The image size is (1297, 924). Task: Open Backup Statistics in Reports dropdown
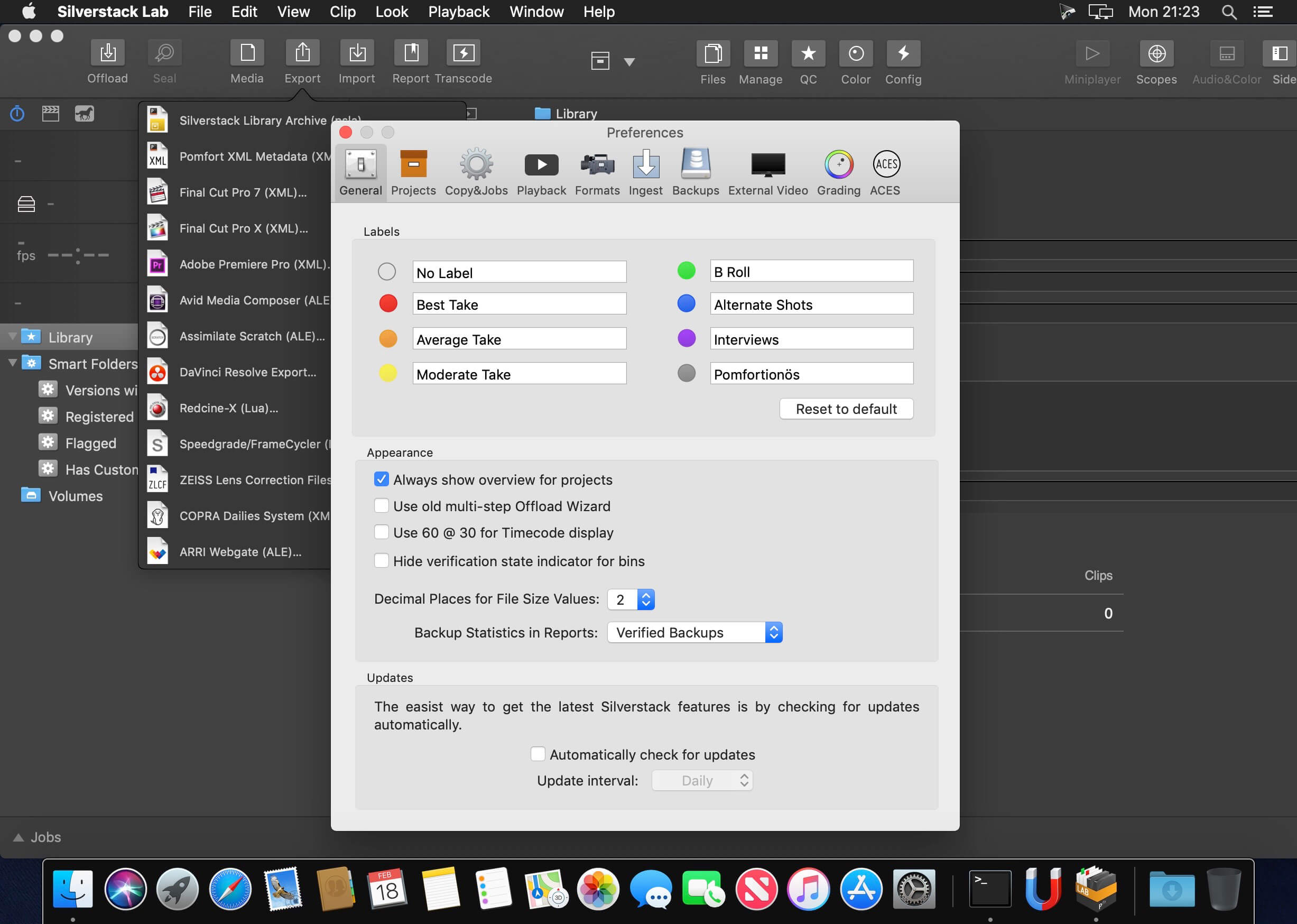[694, 632]
